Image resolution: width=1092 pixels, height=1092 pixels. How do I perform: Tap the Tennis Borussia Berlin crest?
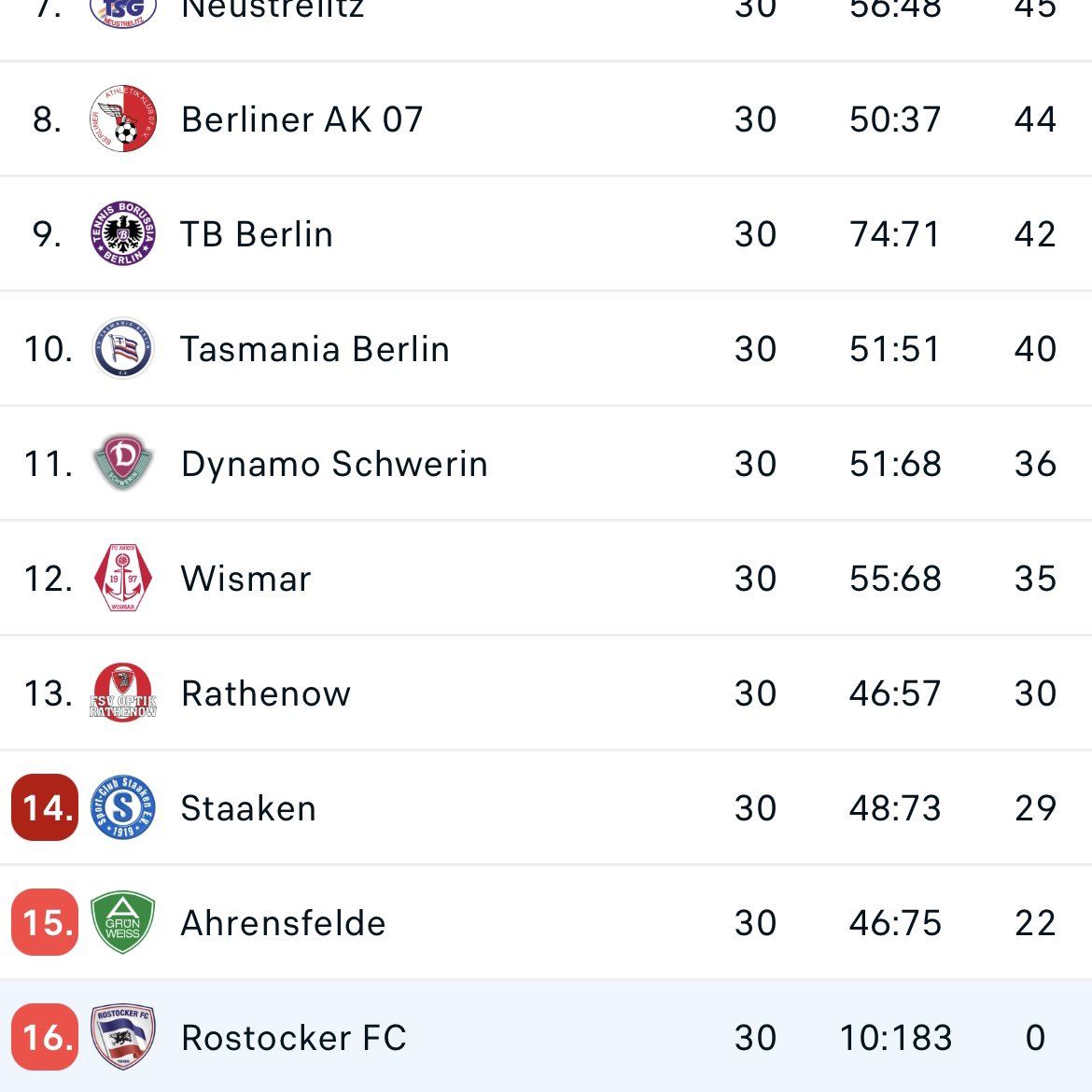(123, 233)
